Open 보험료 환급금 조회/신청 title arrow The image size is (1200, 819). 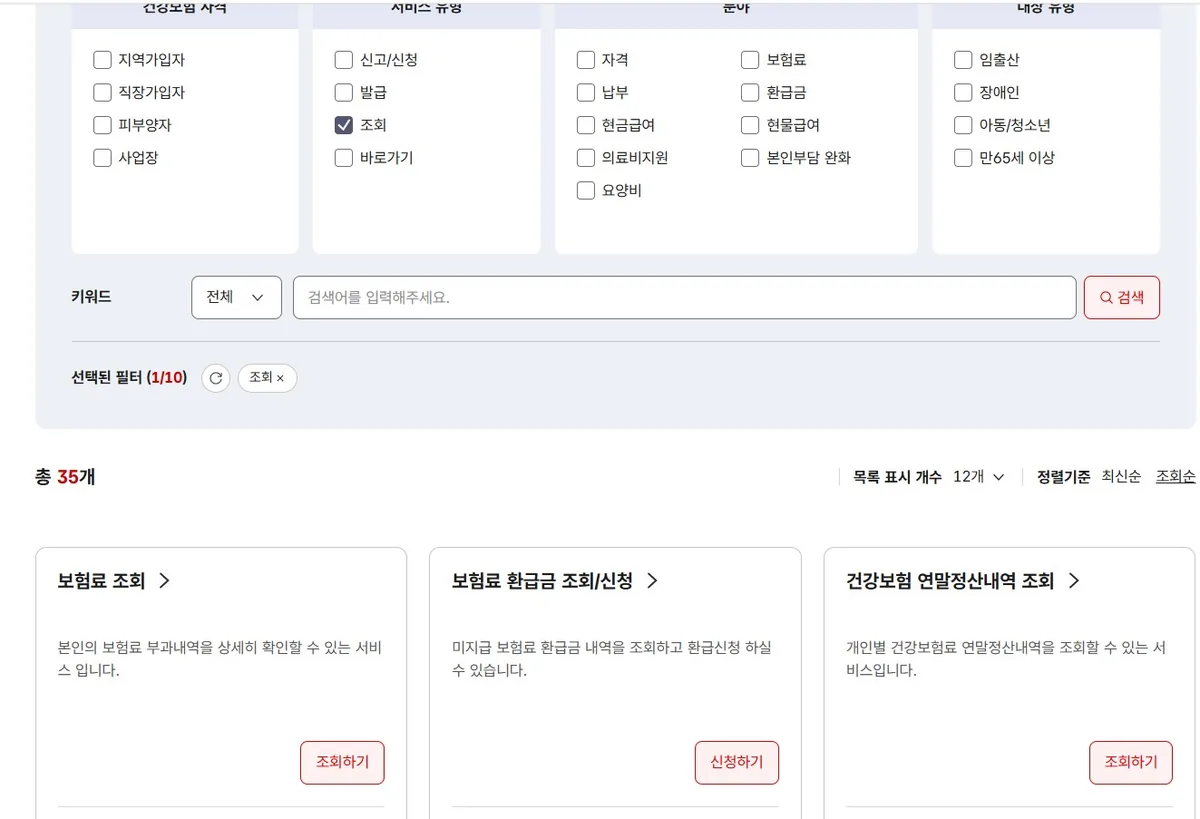pyautogui.click(x=652, y=581)
